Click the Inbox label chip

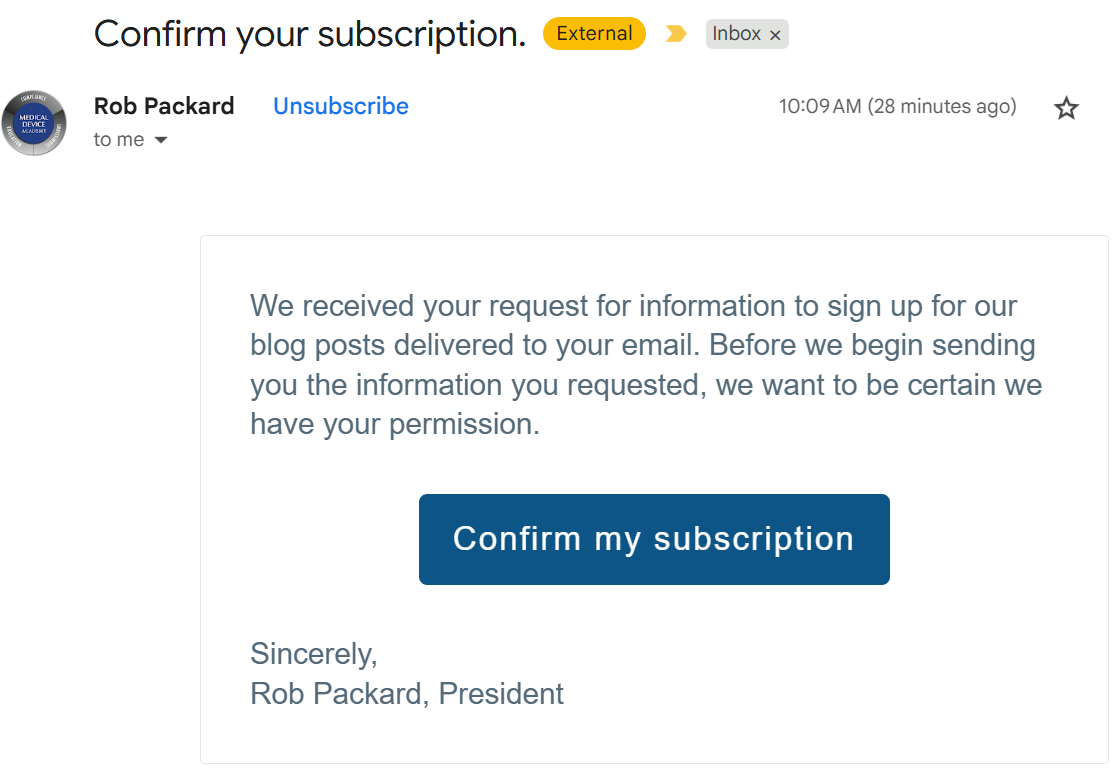click(736, 34)
